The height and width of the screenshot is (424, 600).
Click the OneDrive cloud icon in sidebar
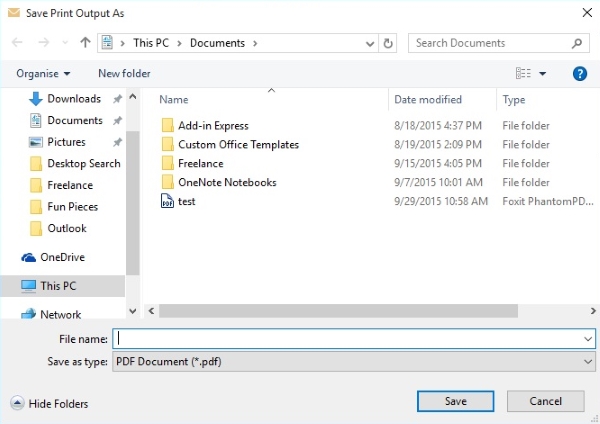coord(28,257)
